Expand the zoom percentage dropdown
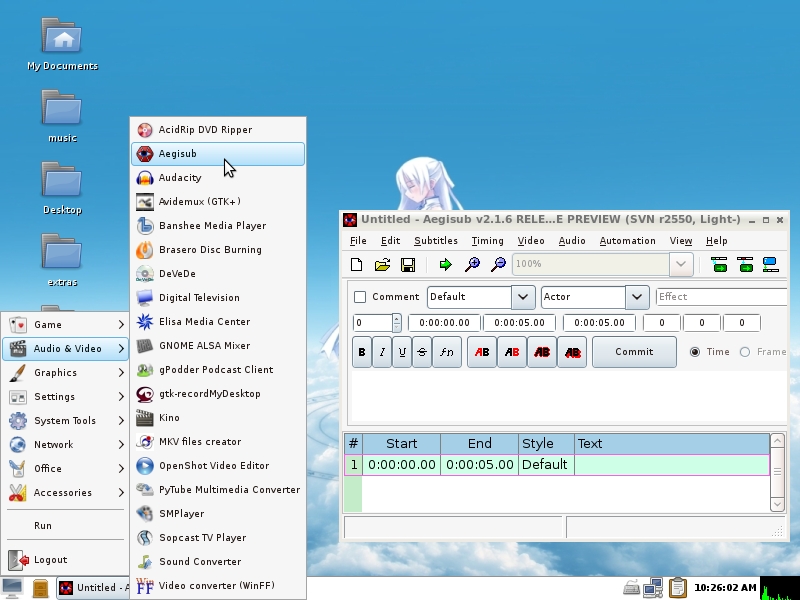The width and height of the screenshot is (800, 600). tap(681, 264)
